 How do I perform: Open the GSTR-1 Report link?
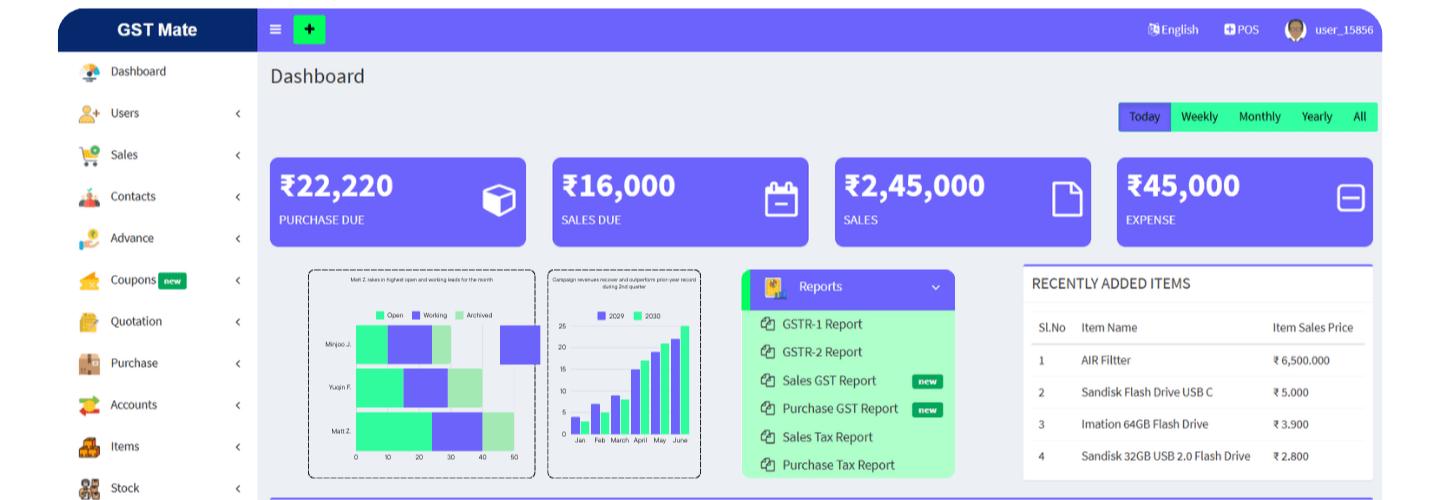coord(821,324)
